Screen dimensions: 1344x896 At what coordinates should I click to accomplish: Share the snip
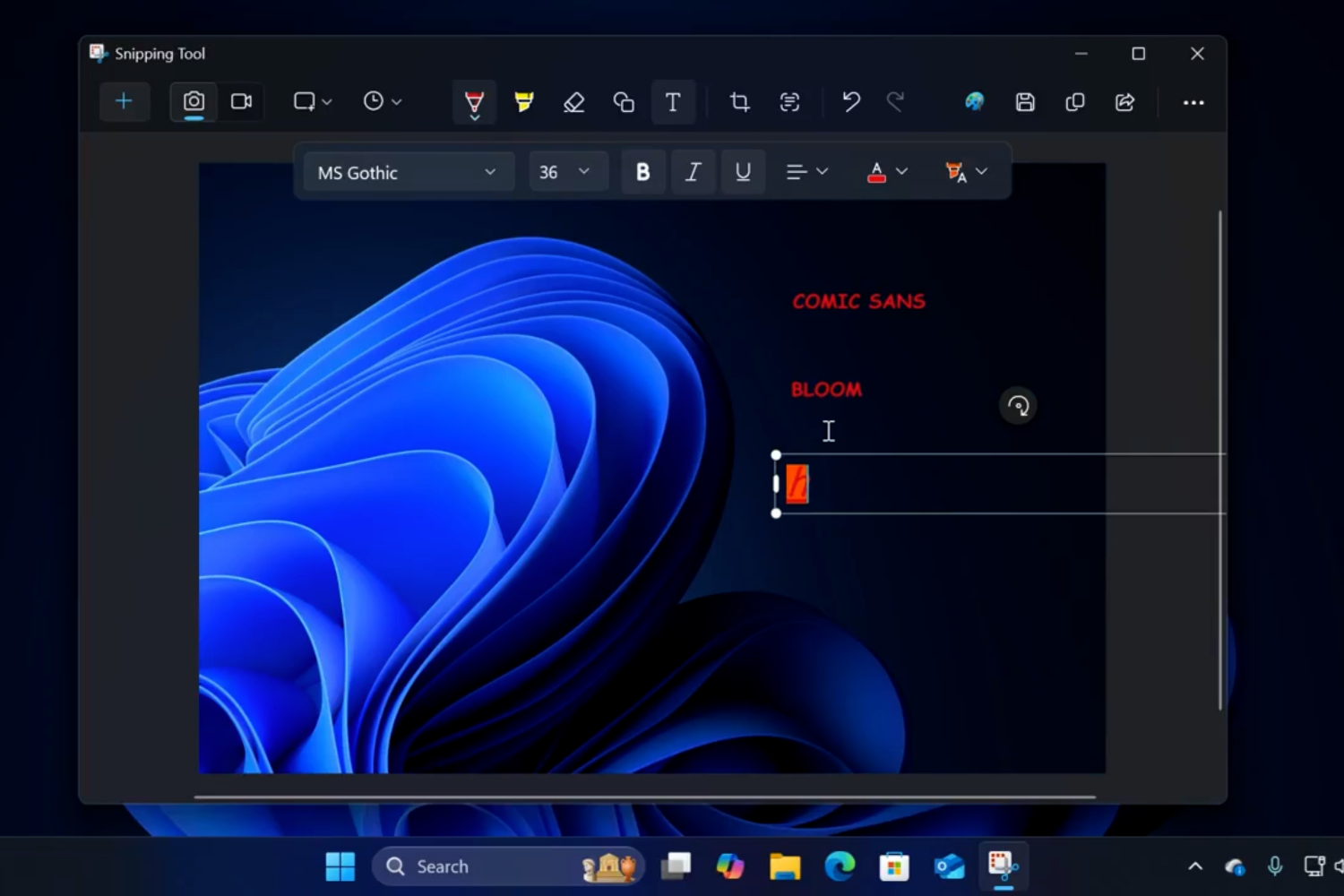click(1125, 102)
